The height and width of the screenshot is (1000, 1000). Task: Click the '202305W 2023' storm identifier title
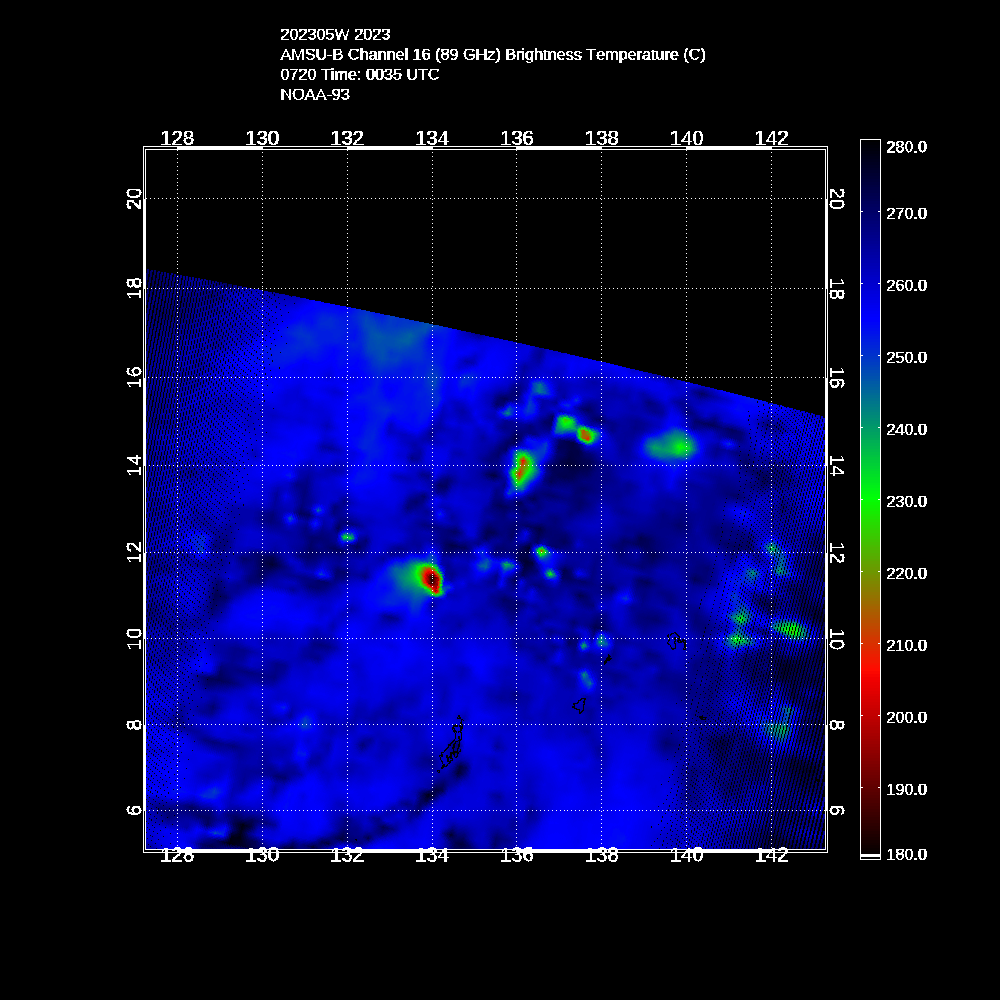coord(335,34)
